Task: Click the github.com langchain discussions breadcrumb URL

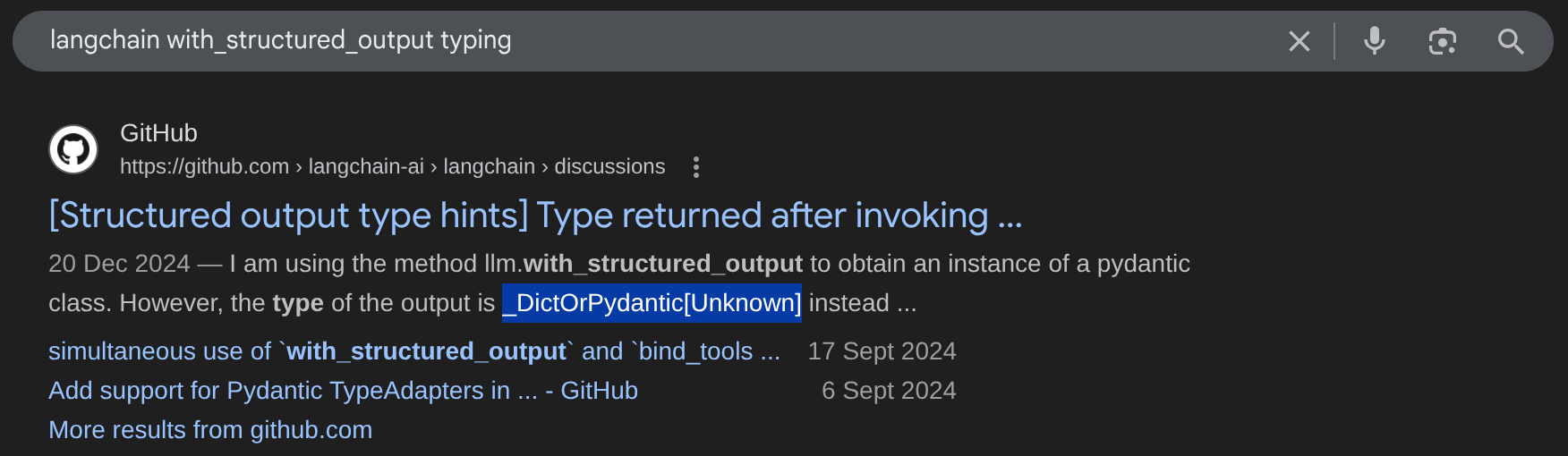Action: pos(392,167)
